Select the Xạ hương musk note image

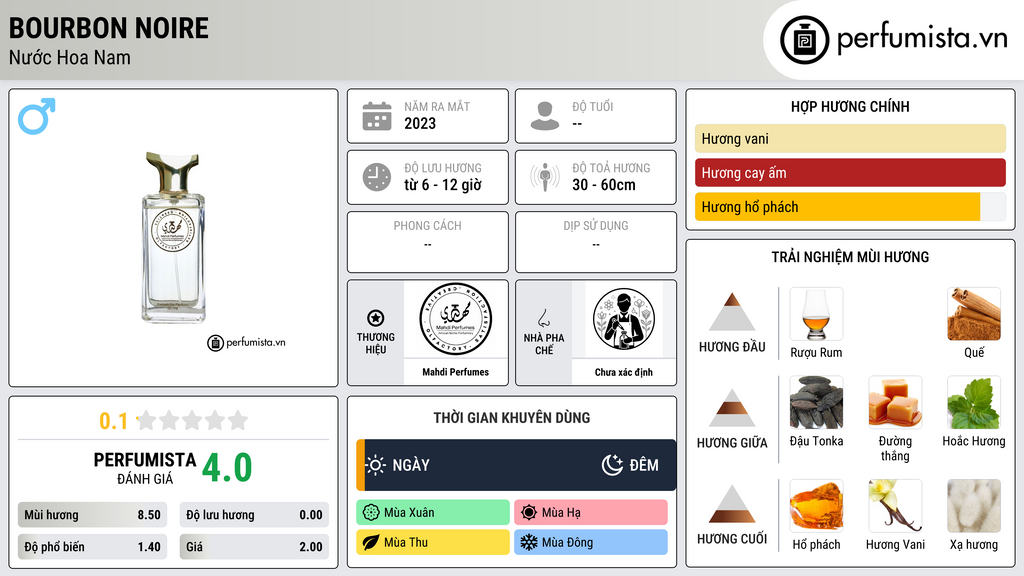point(974,506)
